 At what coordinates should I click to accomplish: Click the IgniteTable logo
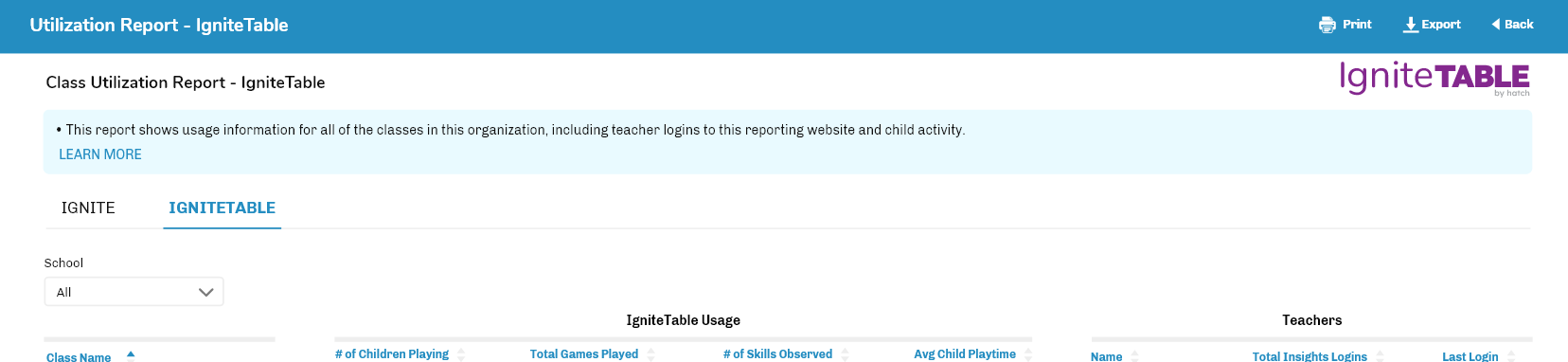coord(1434,78)
